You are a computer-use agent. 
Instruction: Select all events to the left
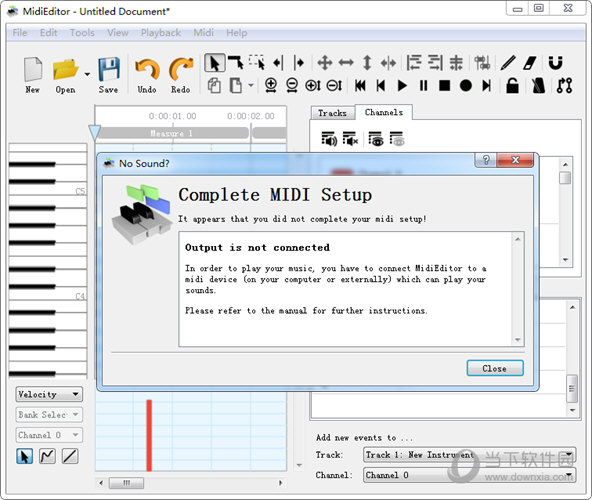(x=279, y=63)
